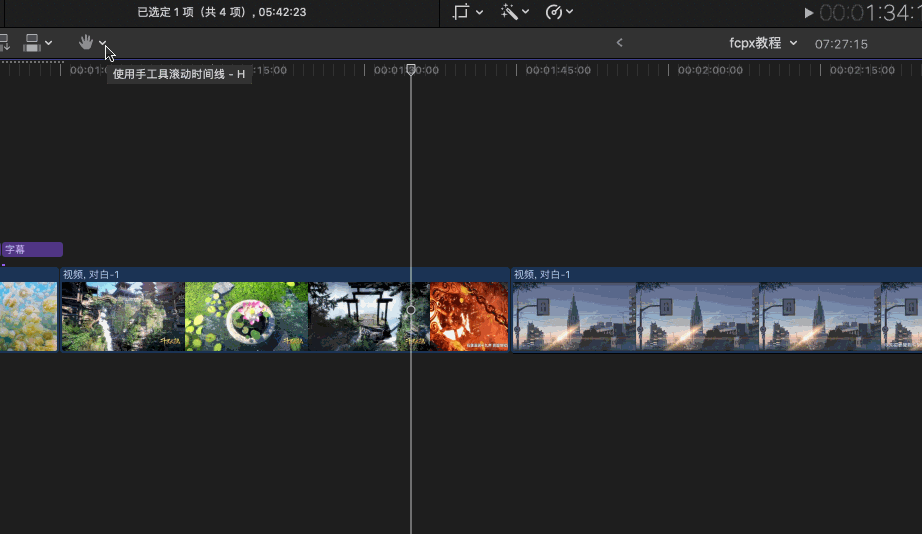This screenshot has width=922, height=534.
Task: Open the tool selection chevron beside Hand tool
Action: (103, 42)
